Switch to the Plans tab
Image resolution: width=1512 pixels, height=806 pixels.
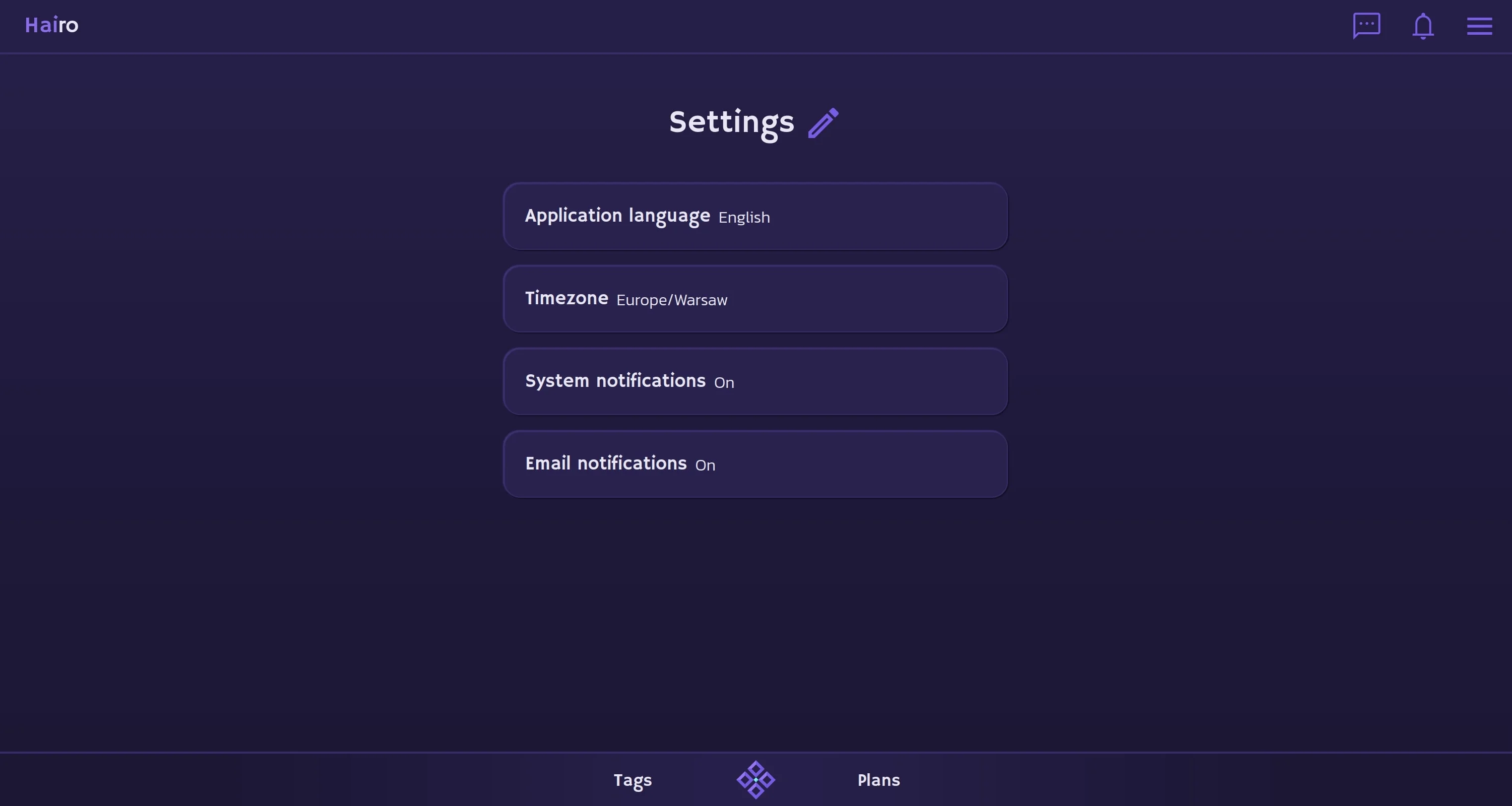878,780
